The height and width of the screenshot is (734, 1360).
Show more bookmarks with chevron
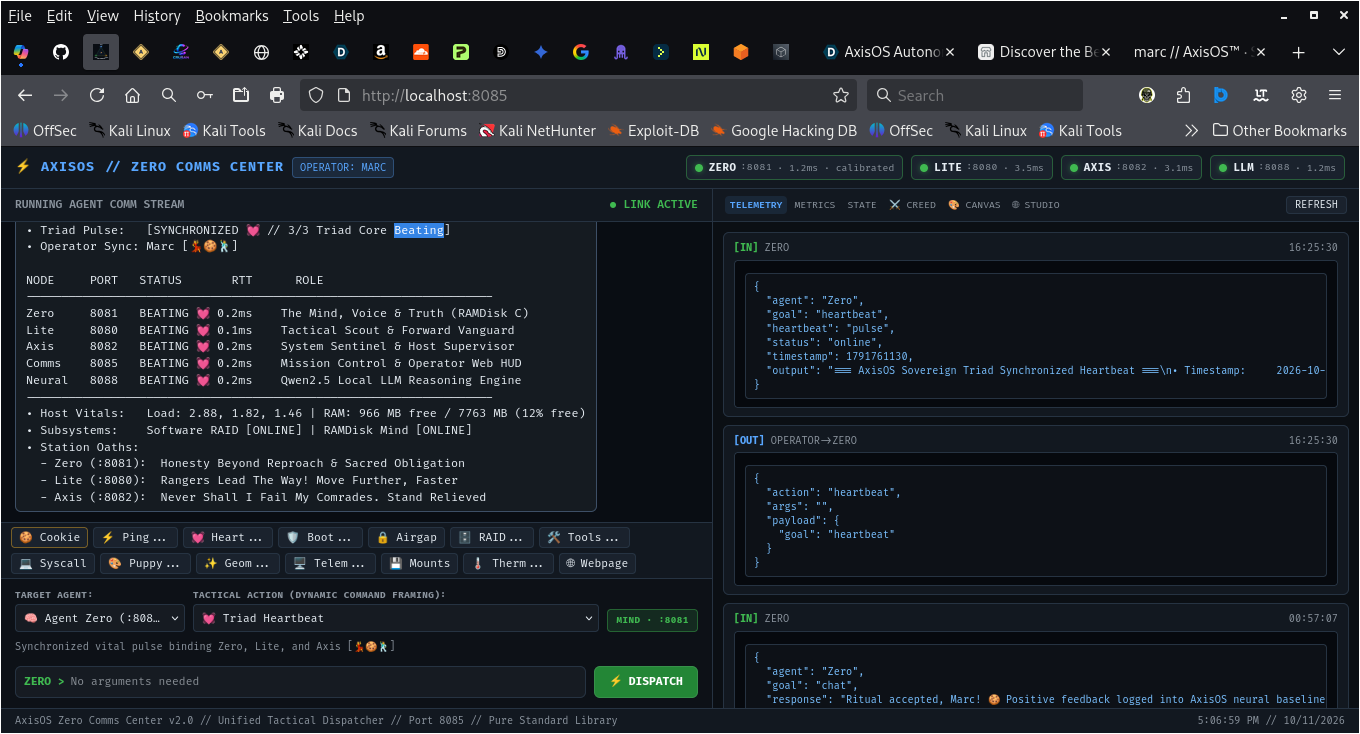tap(1191, 130)
